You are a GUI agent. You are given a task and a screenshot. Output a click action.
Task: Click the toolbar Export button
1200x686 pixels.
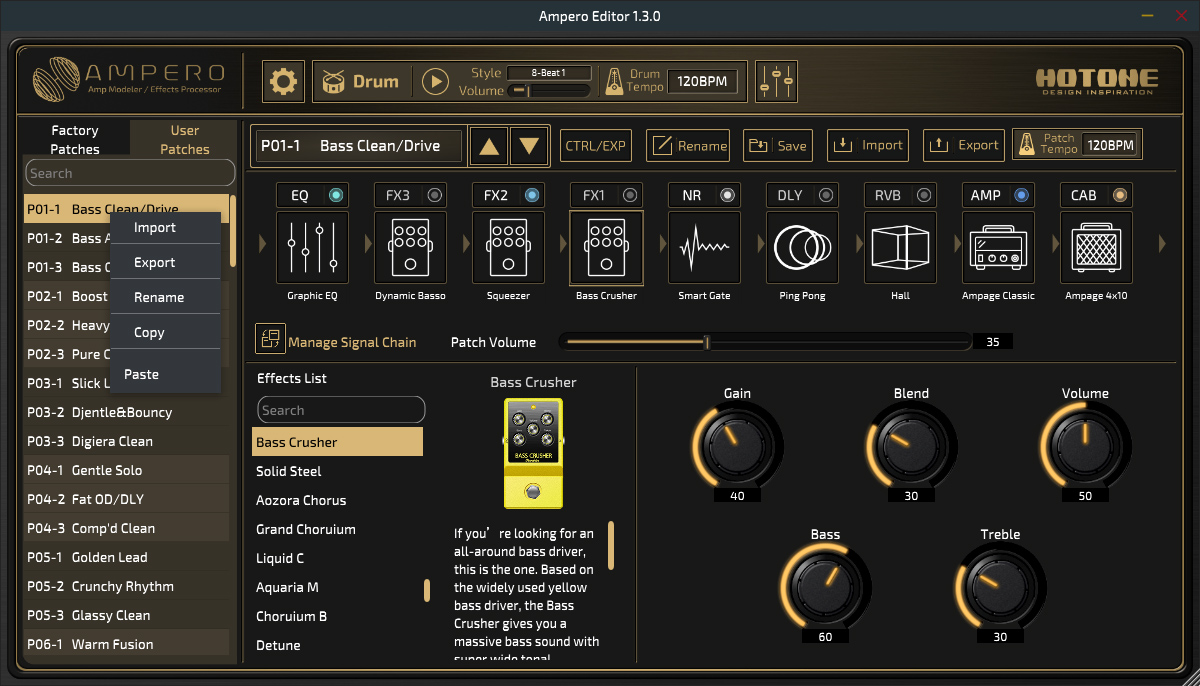[964, 145]
